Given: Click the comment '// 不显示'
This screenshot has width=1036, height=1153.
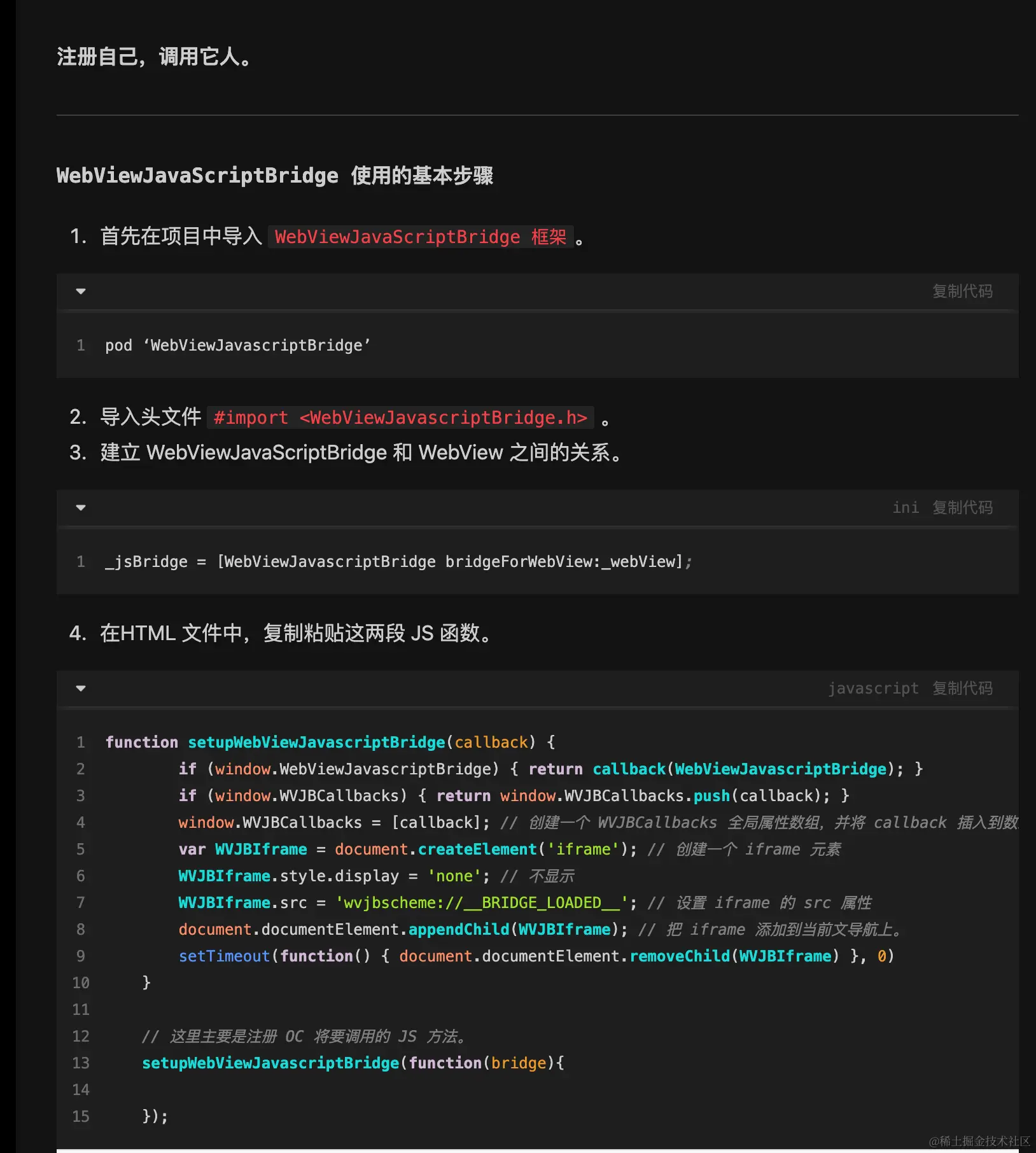Looking at the screenshot, I should [x=537, y=876].
